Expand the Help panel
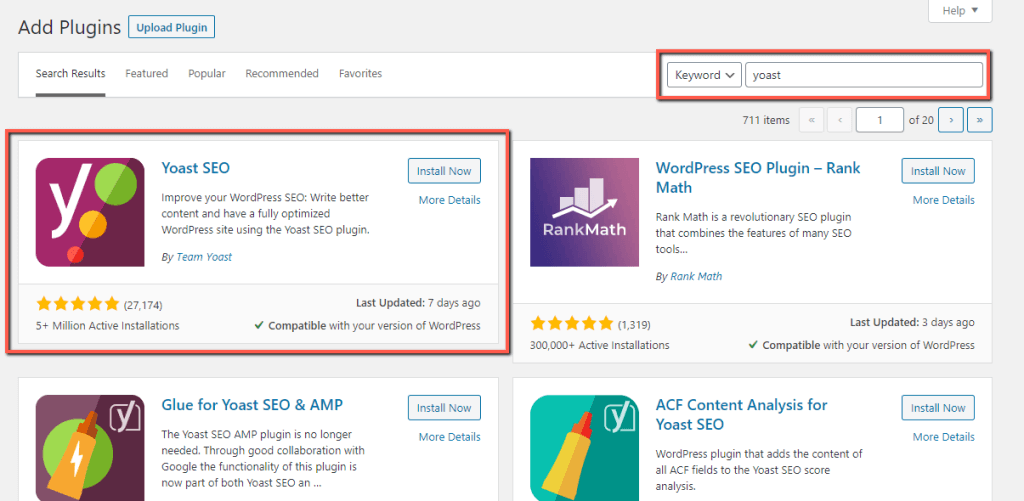Image resolution: width=1024 pixels, height=501 pixels. click(x=960, y=10)
